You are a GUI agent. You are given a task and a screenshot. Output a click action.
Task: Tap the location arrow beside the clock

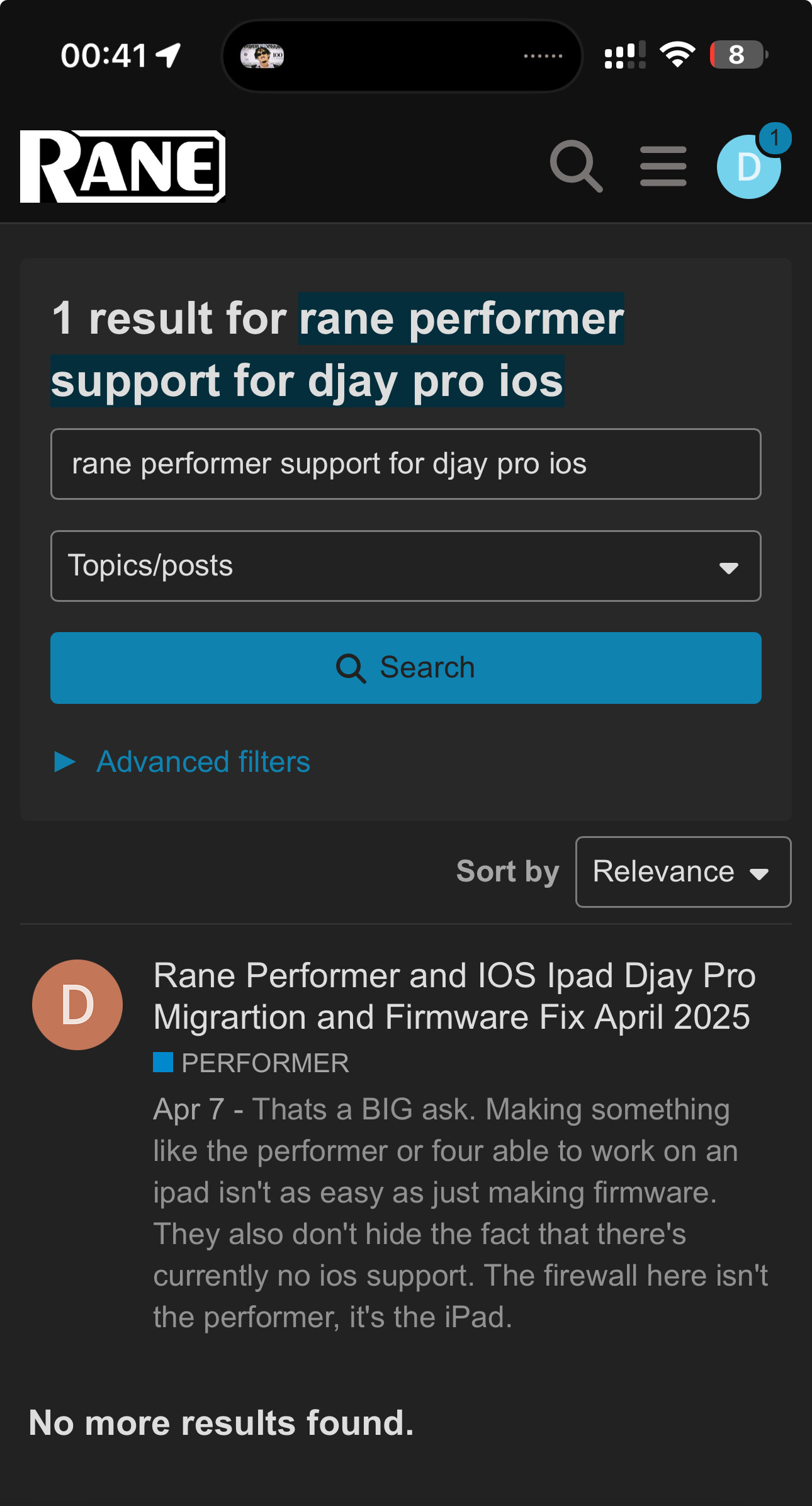click(x=169, y=55)
